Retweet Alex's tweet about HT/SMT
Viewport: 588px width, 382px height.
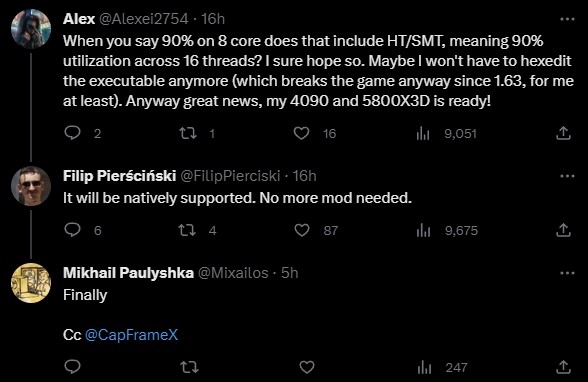188,133
